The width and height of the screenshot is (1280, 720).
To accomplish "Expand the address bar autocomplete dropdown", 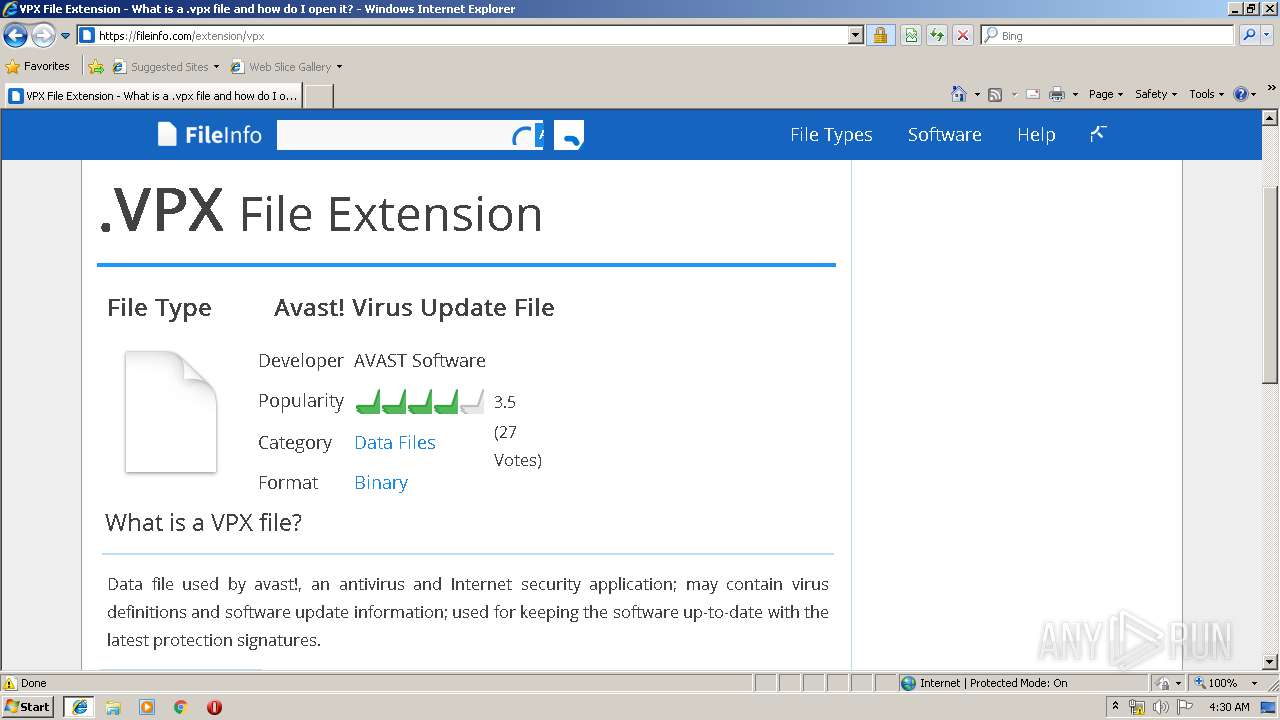I will point(855,35).
